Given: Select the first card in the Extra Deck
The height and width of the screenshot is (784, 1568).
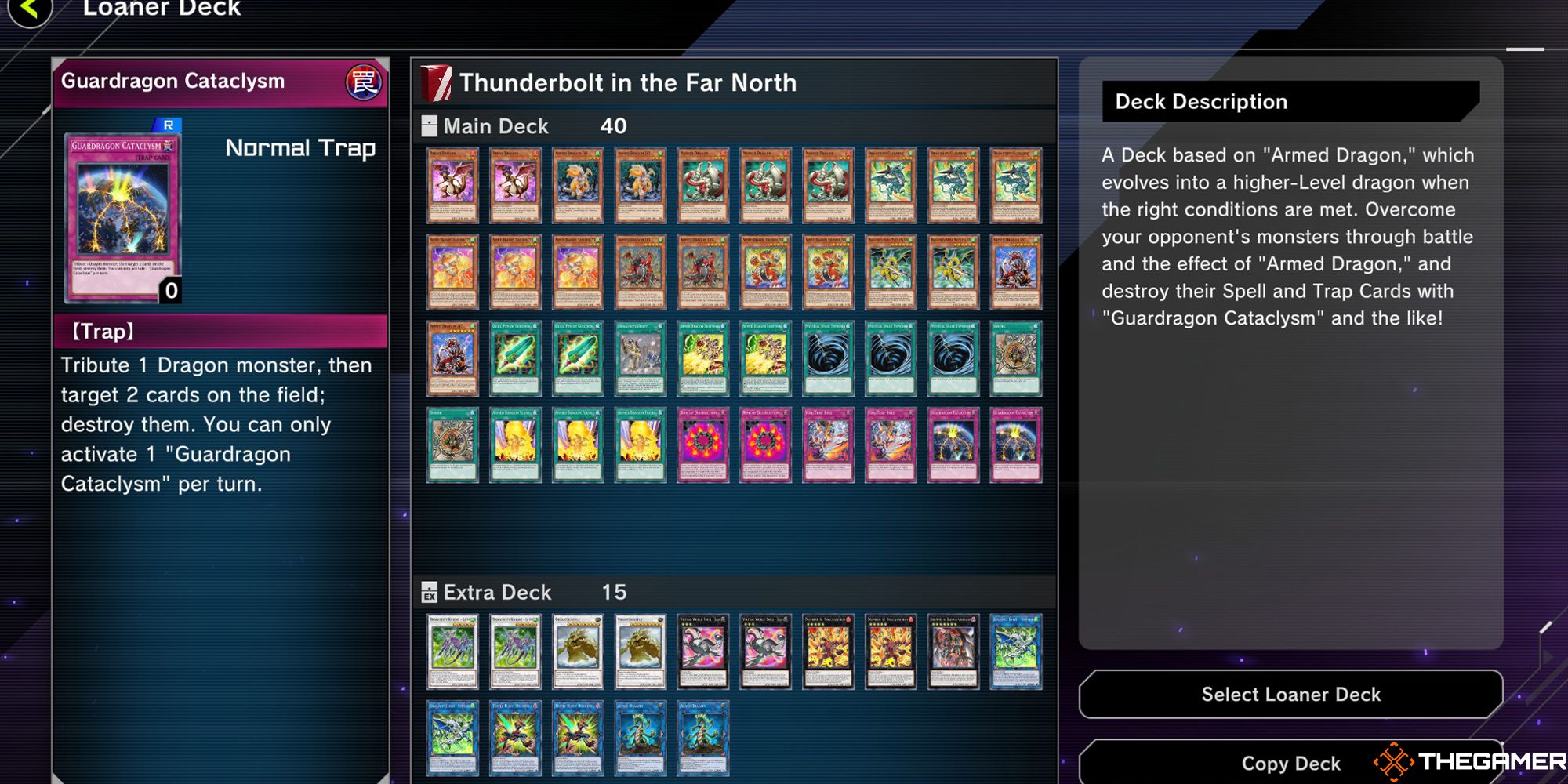Looking at the screenshot, I should (452, 652).
